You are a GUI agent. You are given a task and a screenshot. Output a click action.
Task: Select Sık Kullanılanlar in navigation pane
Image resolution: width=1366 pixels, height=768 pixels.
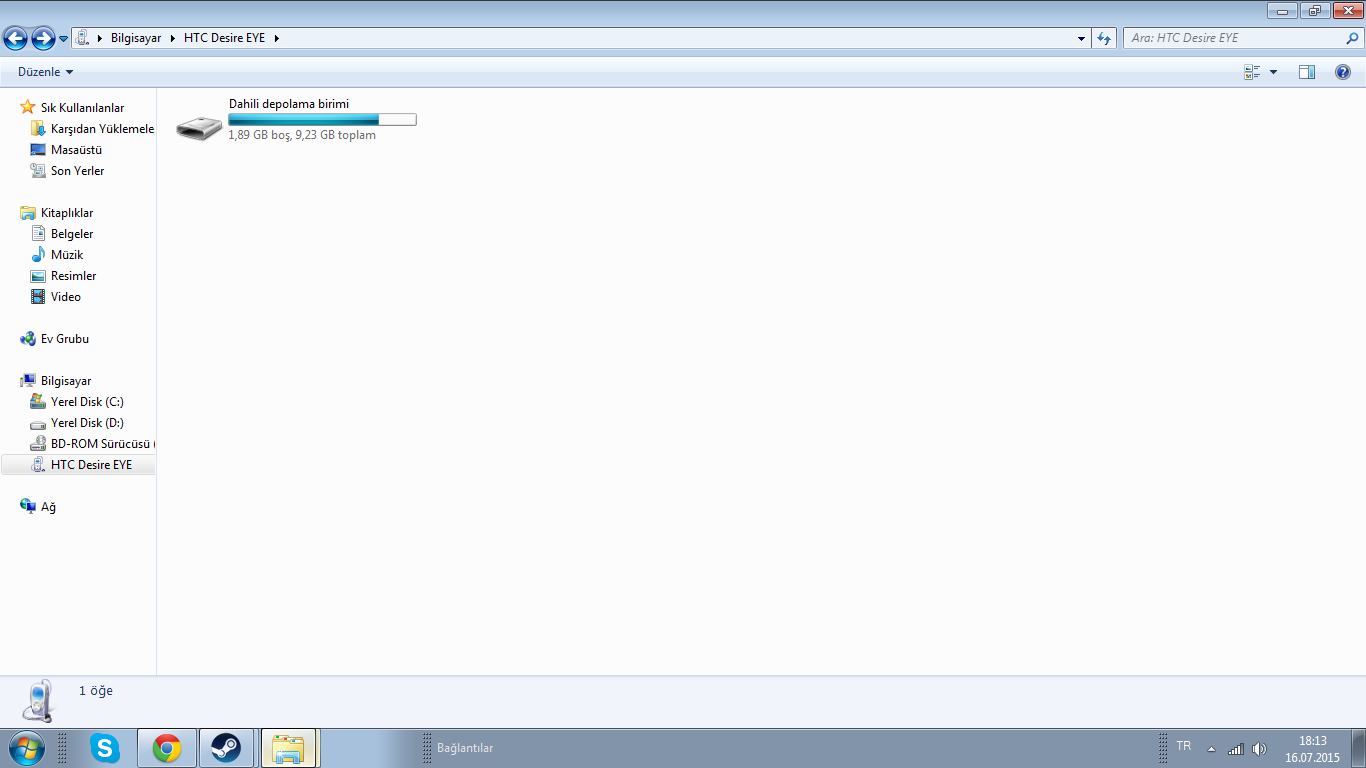[82, 108]
